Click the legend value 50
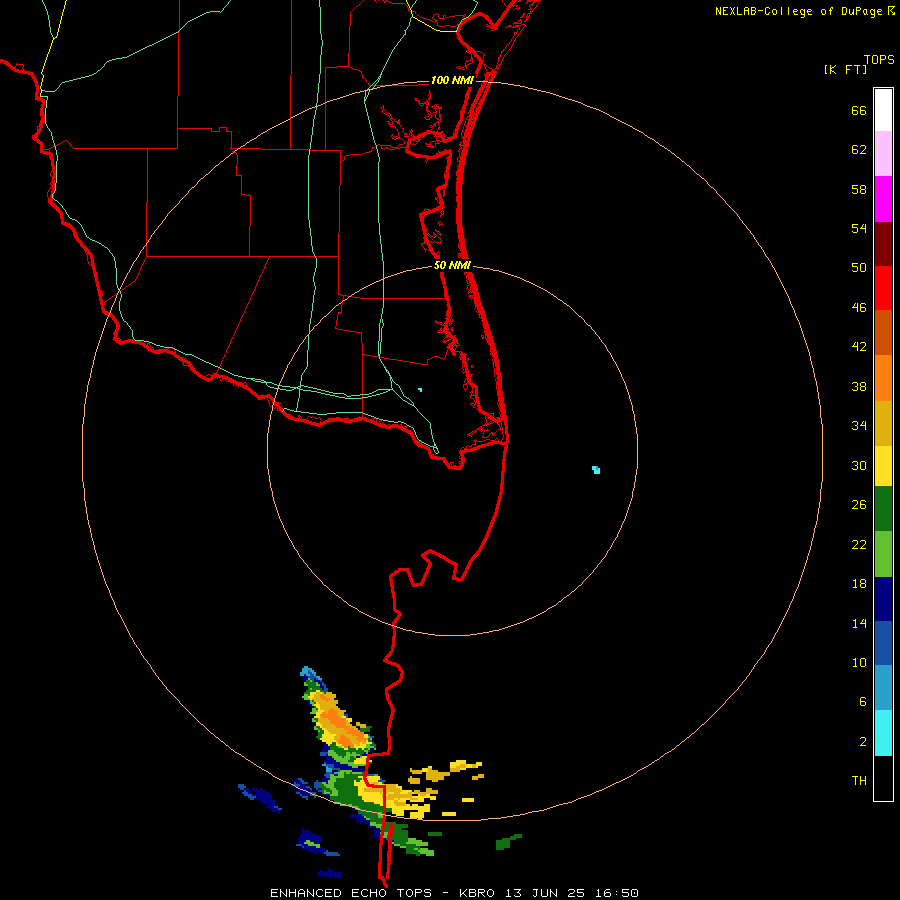This screenshot has width=900, height=900. 859,267
